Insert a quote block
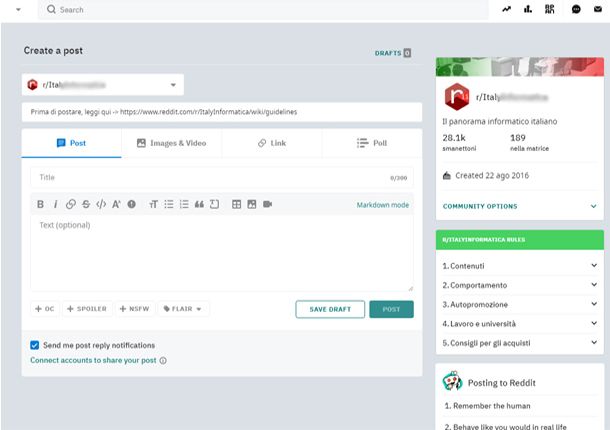610x430 pixels. point(199,204)
